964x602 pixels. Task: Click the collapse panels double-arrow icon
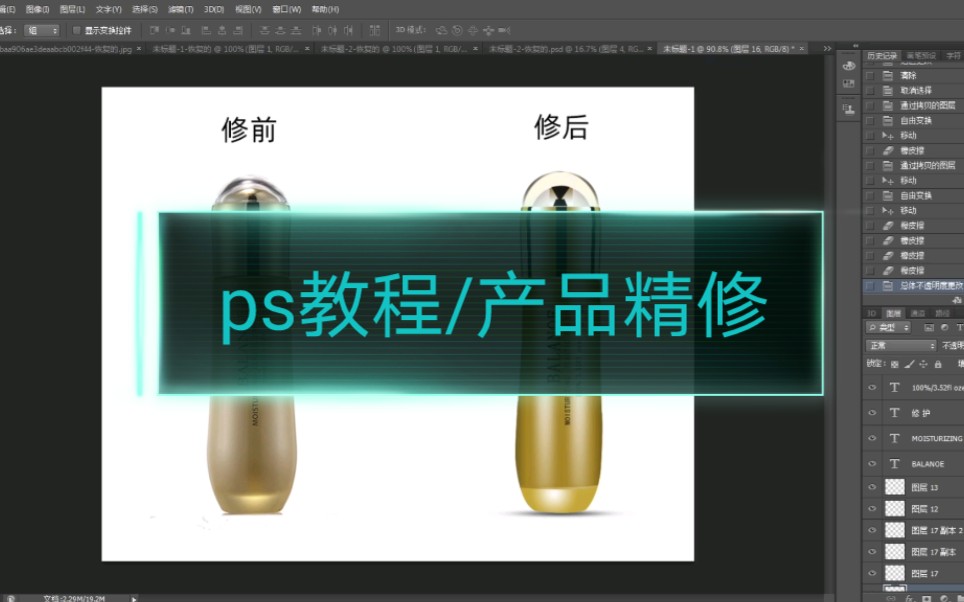coord(827,47)
